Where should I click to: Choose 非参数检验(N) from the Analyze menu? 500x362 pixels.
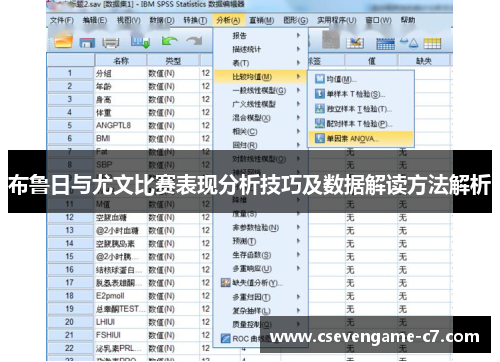point(260,228)
